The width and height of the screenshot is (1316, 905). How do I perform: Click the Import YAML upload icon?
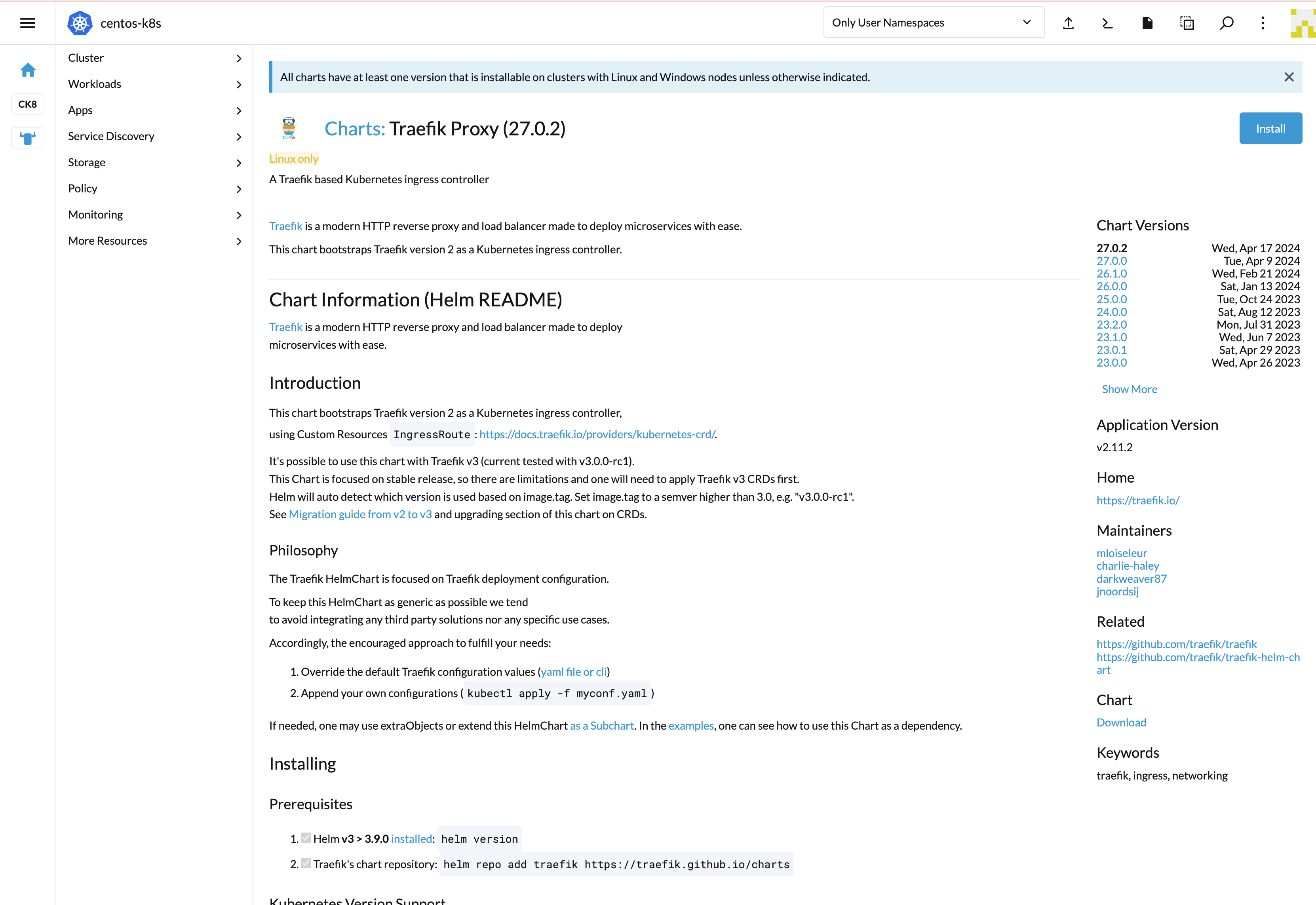[1068, 23]
